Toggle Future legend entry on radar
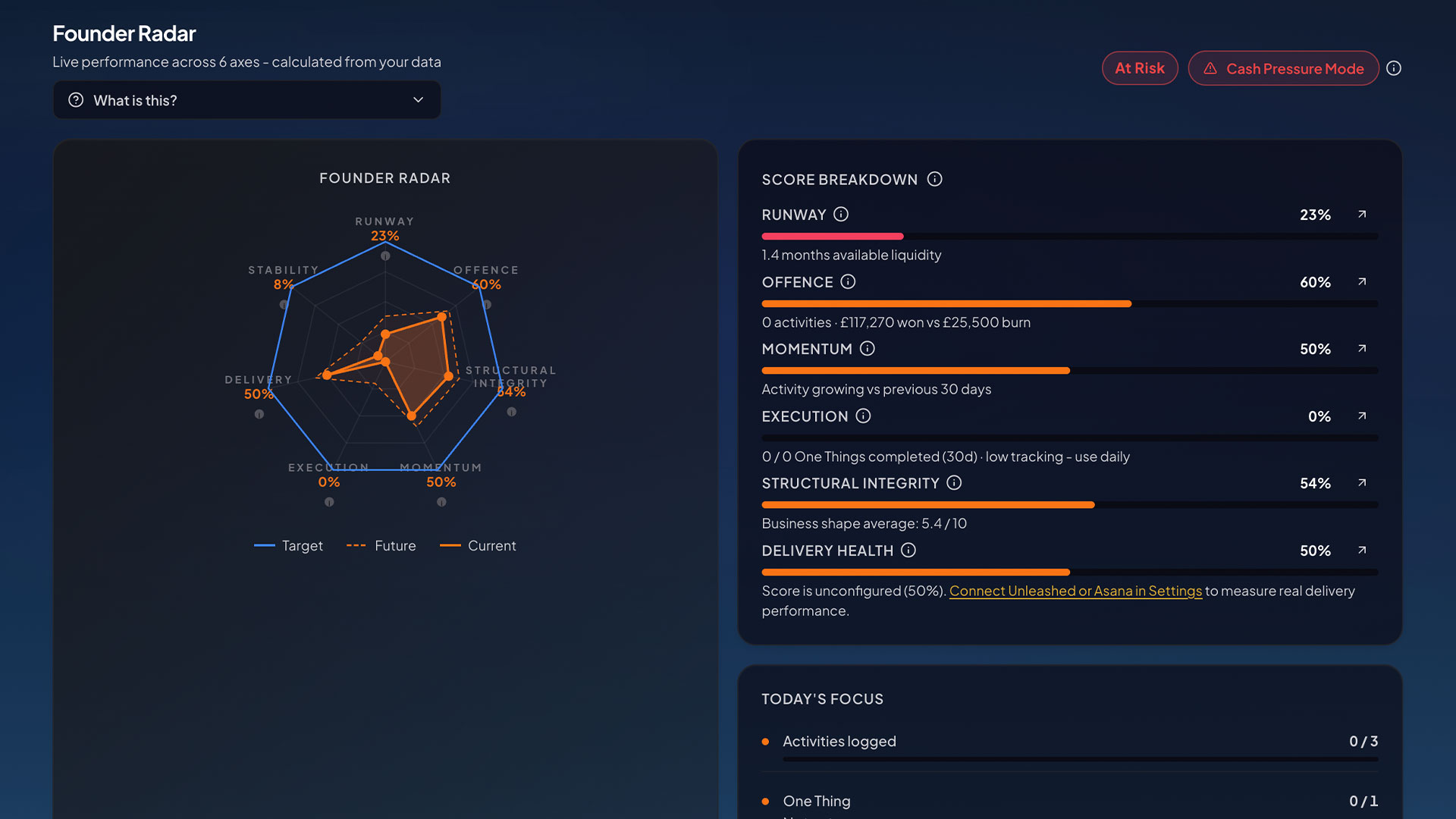The image size is (1456, 819). click(381, 546)
